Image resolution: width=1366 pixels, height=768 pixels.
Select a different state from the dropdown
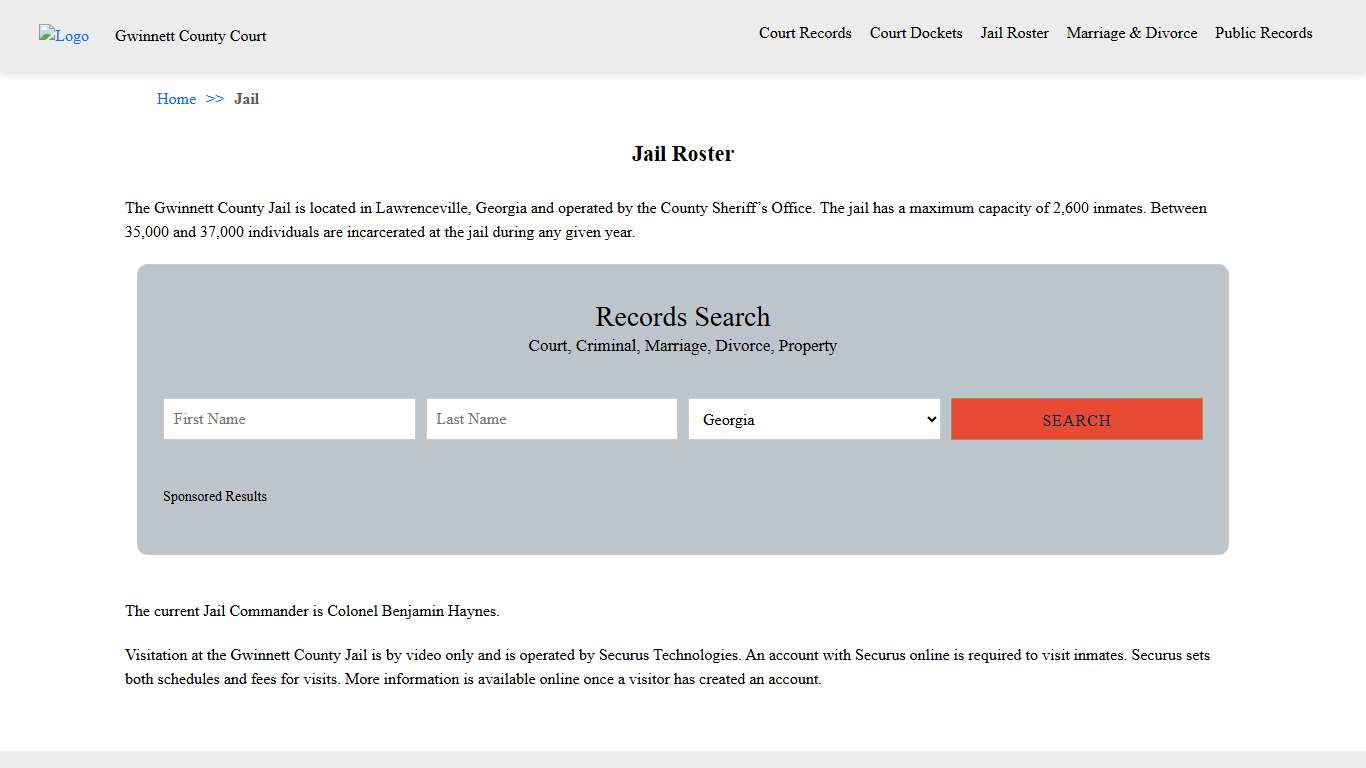pyautogui.click(x=813, y=419)
